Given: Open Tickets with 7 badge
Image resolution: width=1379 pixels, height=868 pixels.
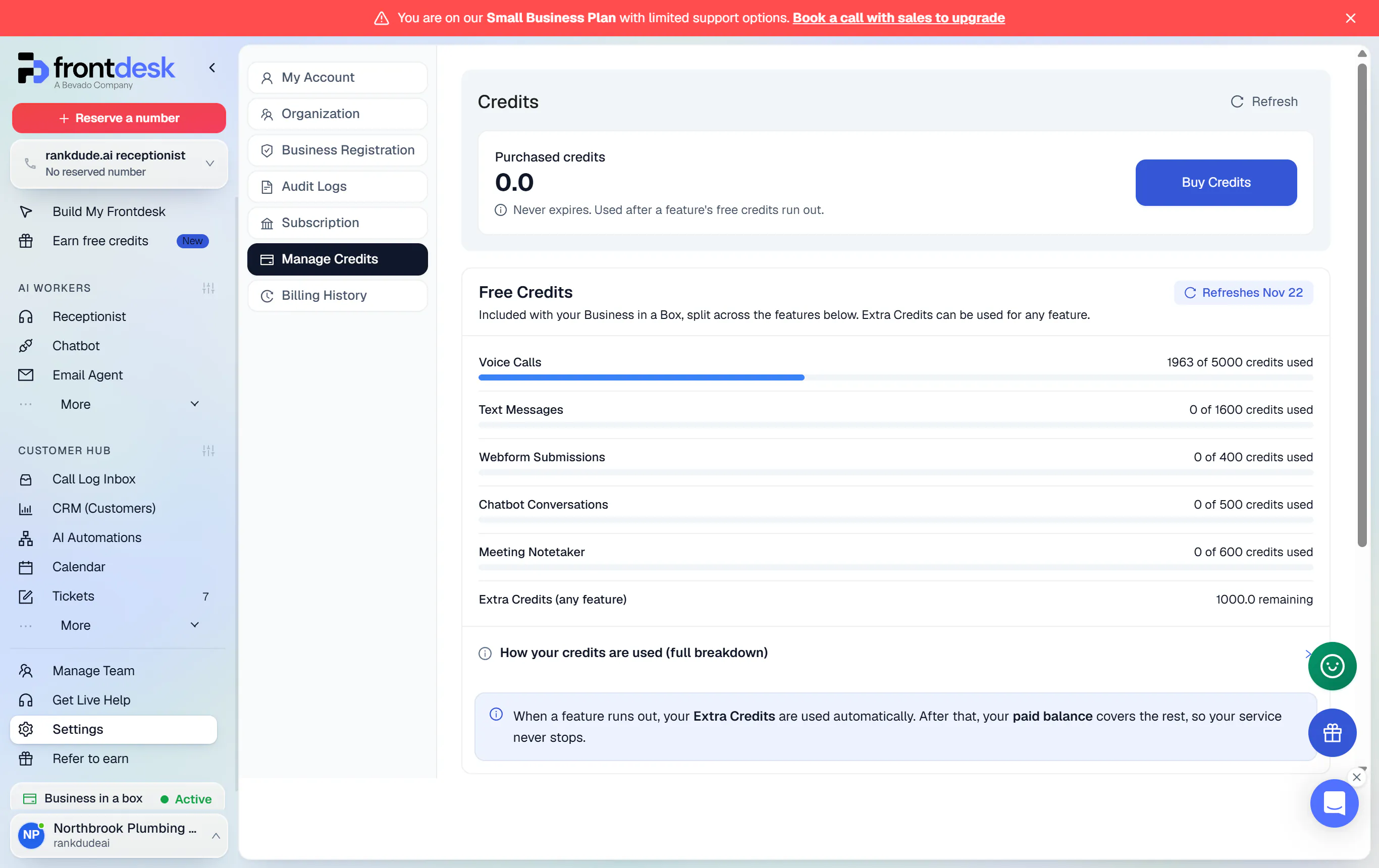Looking at the screenshot, I should coord(114,596).
